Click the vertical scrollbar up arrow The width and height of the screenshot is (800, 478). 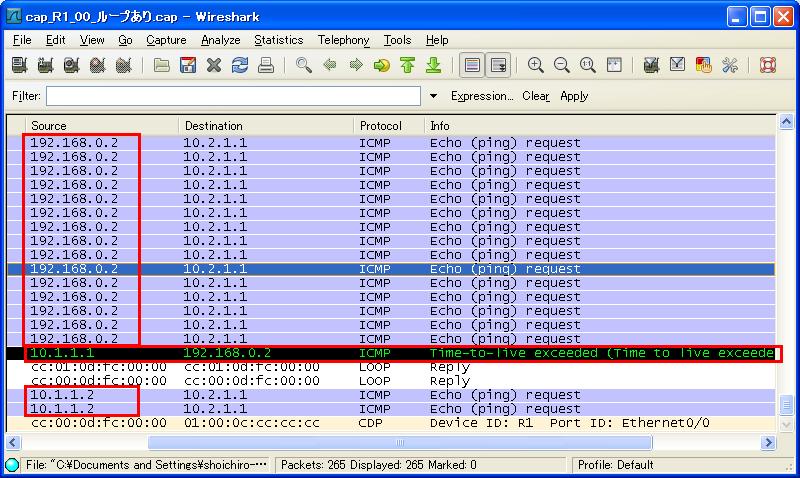[x=786, y=122]
